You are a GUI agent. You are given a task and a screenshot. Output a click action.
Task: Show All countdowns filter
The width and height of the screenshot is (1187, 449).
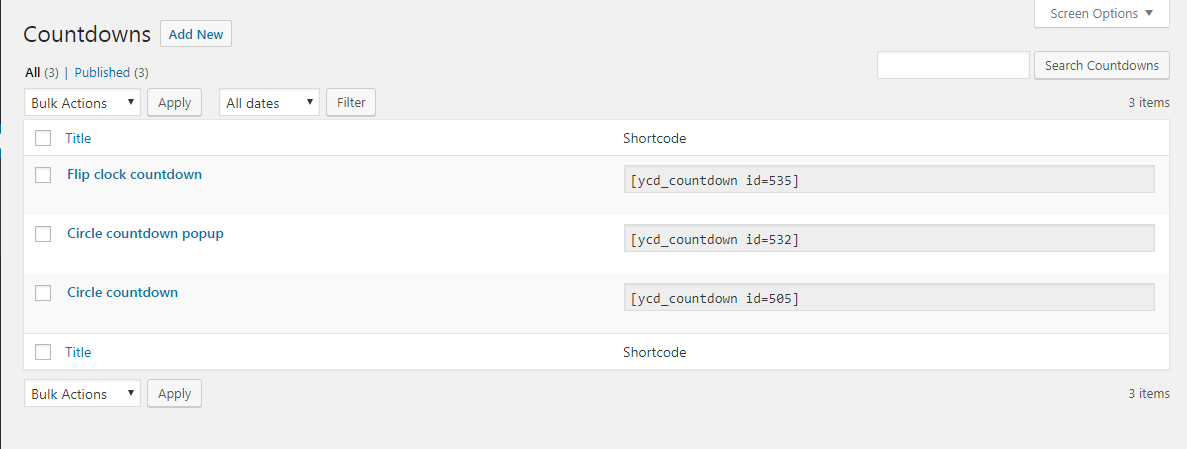coord(33,72)
